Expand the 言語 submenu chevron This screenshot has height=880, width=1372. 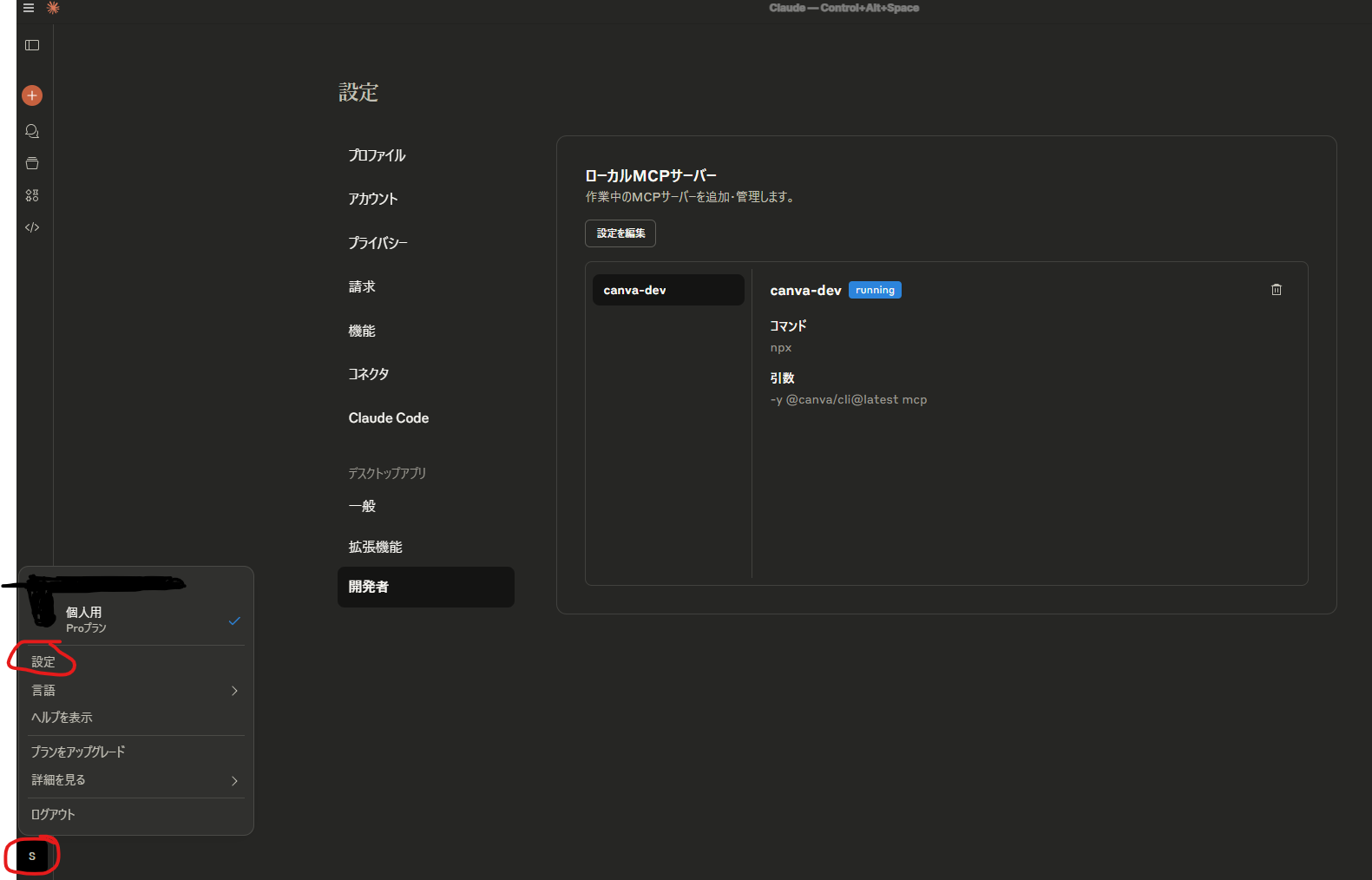click(234, 691)
